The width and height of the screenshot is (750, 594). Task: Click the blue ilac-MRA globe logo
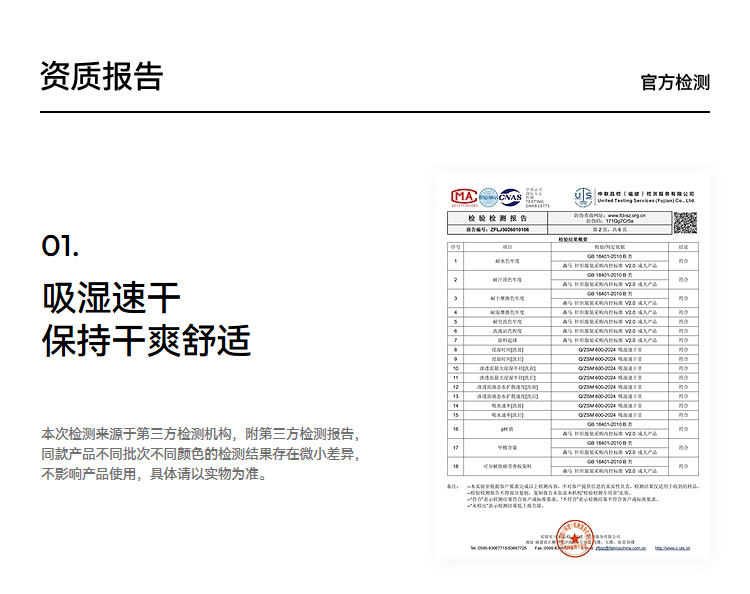coord(488,198)
